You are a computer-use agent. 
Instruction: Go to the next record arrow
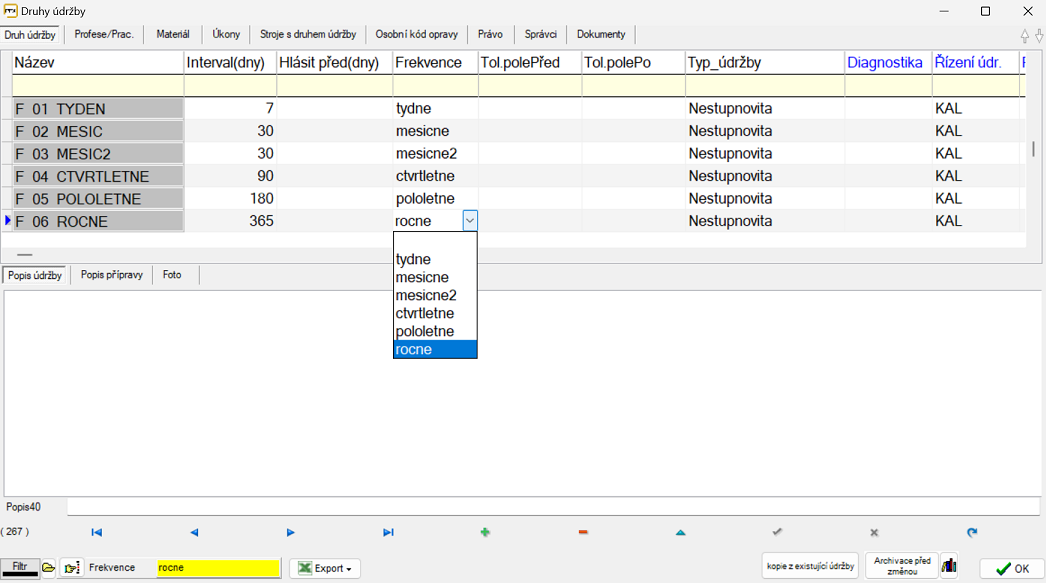[291, 532]
